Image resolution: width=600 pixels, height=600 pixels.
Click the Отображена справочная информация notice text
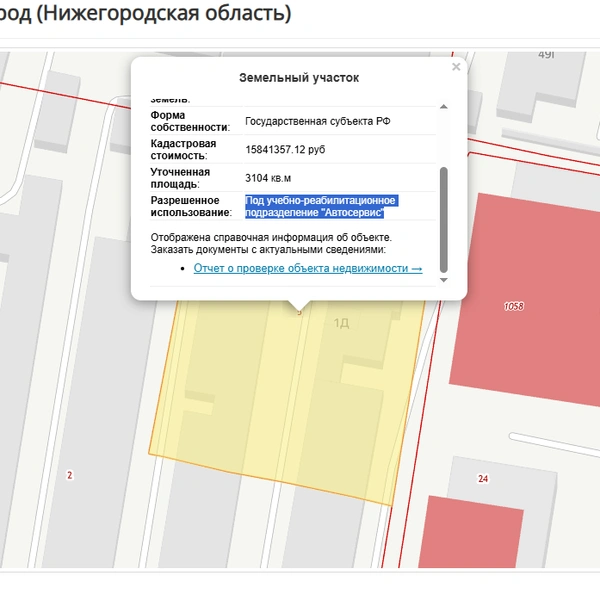(x=271, y=243)
